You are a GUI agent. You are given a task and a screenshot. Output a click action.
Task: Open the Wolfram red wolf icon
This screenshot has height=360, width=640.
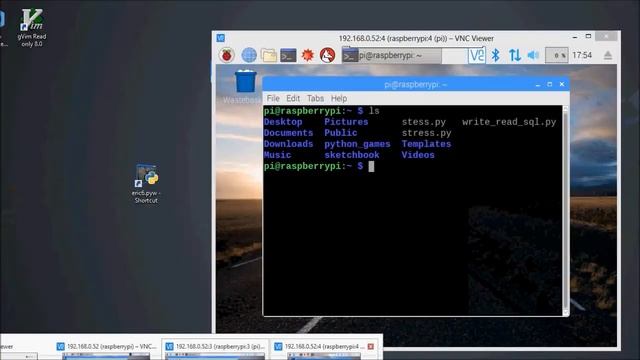pos(327,55)
